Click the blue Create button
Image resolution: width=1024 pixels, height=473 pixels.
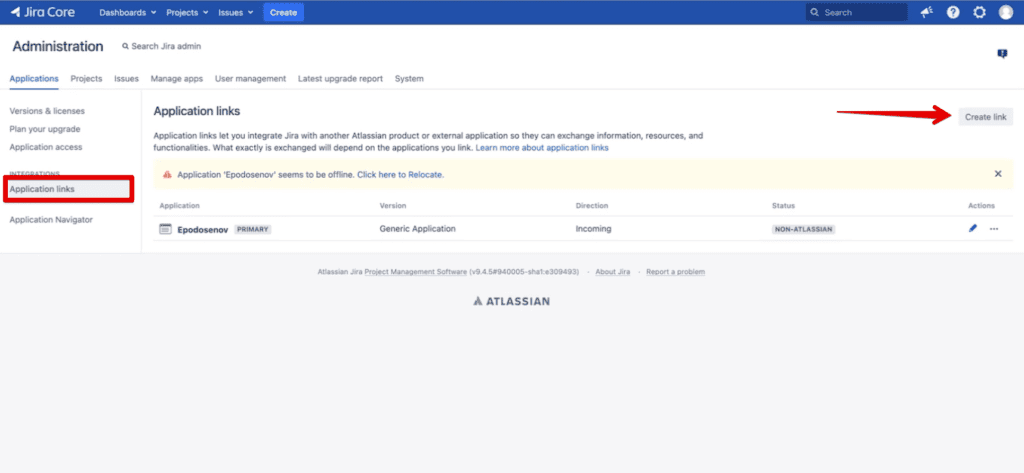(283, 12)
